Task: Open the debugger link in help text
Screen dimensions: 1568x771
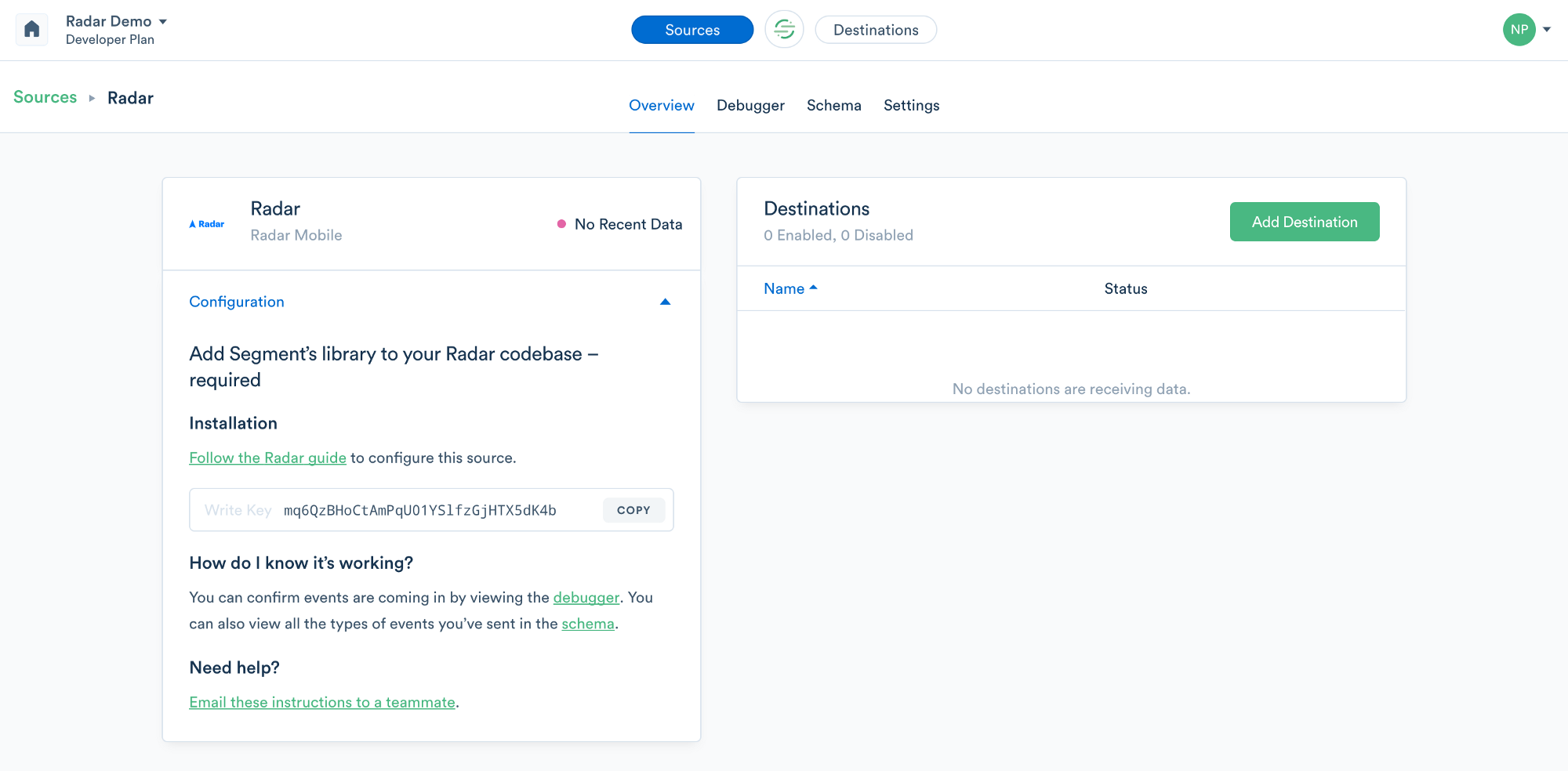Action: click(x=586, y=597)
